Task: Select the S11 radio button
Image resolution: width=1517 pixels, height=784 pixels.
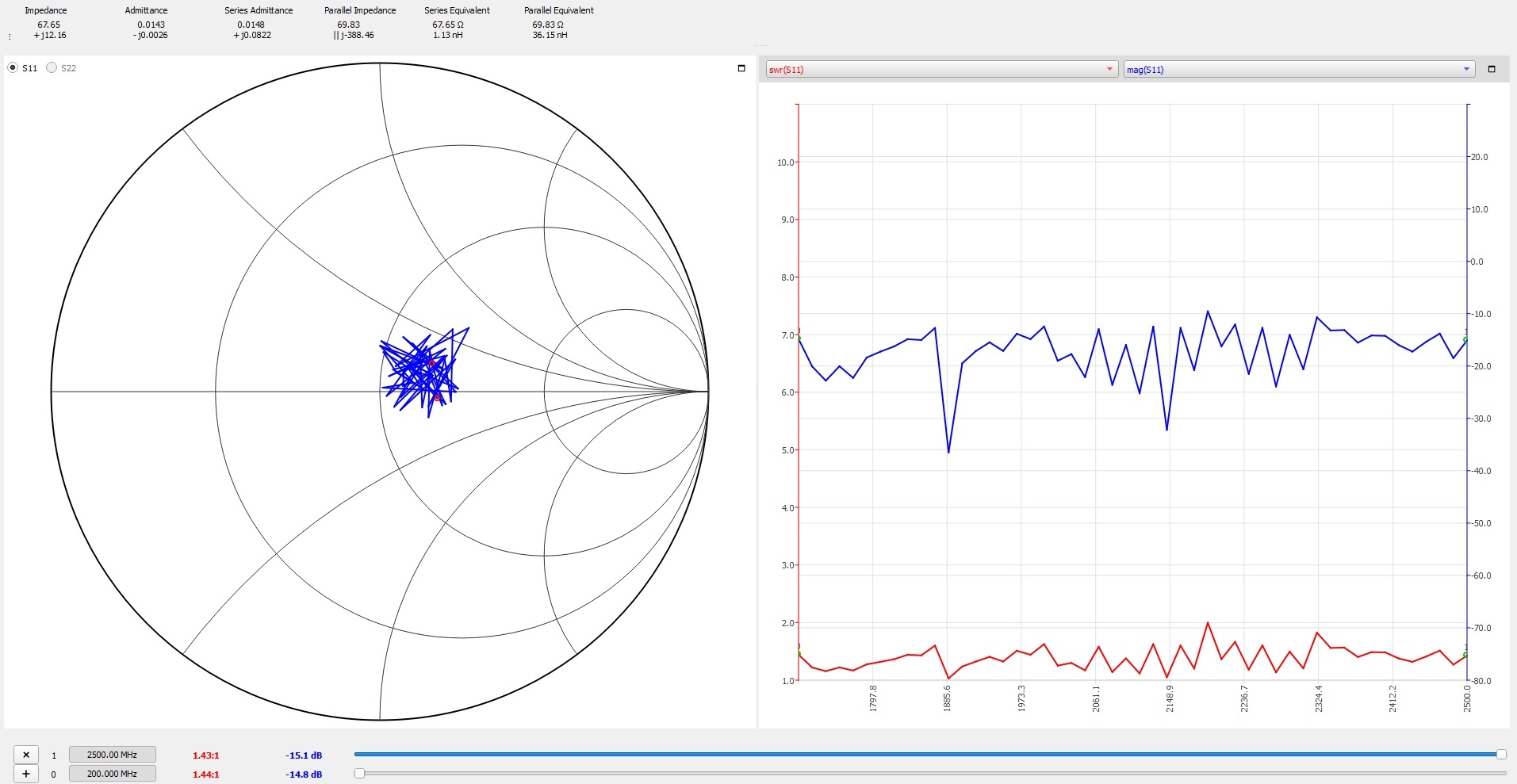Action: click(x=13, y=68)
